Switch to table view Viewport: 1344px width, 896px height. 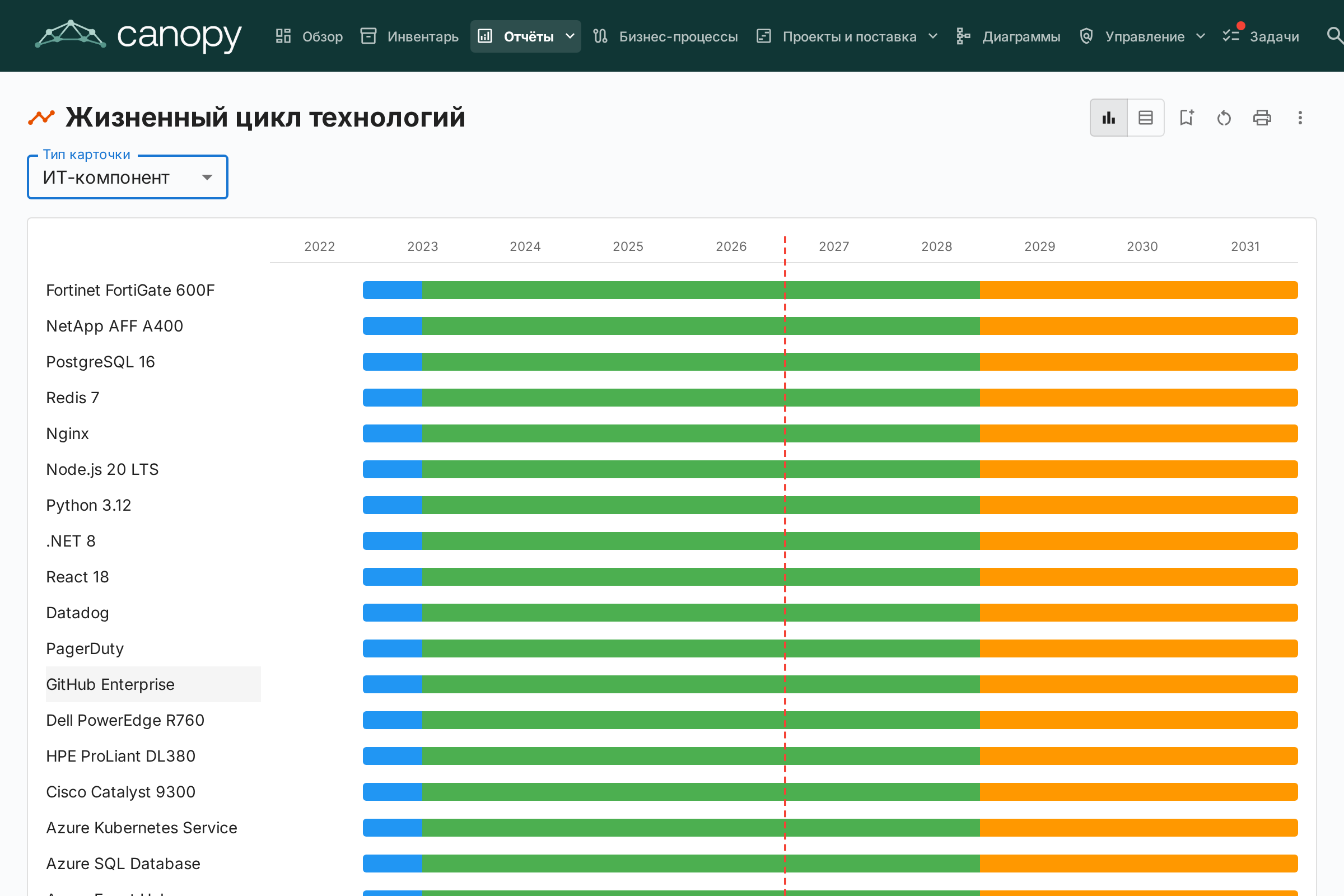(1146, 118)
